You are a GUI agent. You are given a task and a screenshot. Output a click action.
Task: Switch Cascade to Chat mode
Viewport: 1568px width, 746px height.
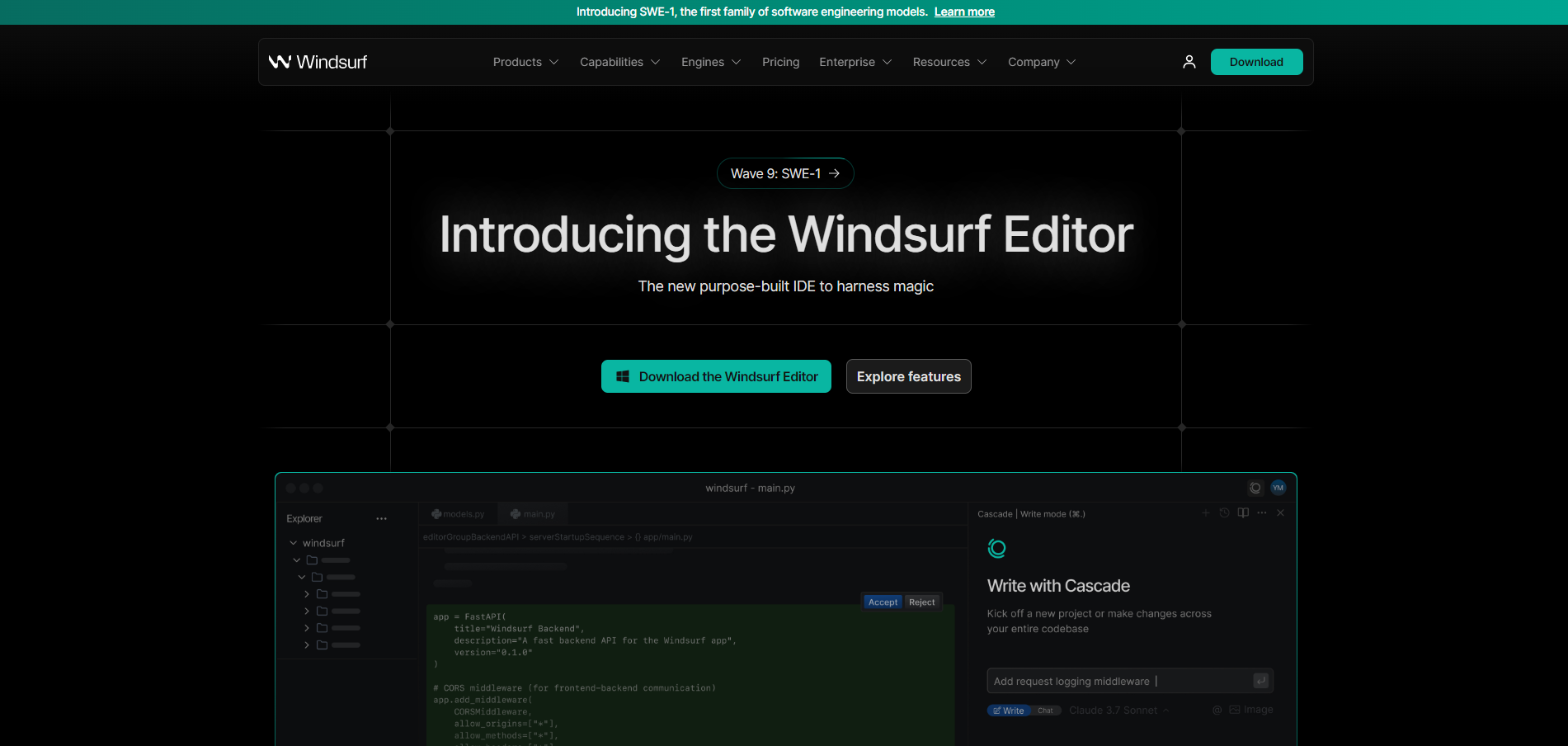(x=1045, y=711)
